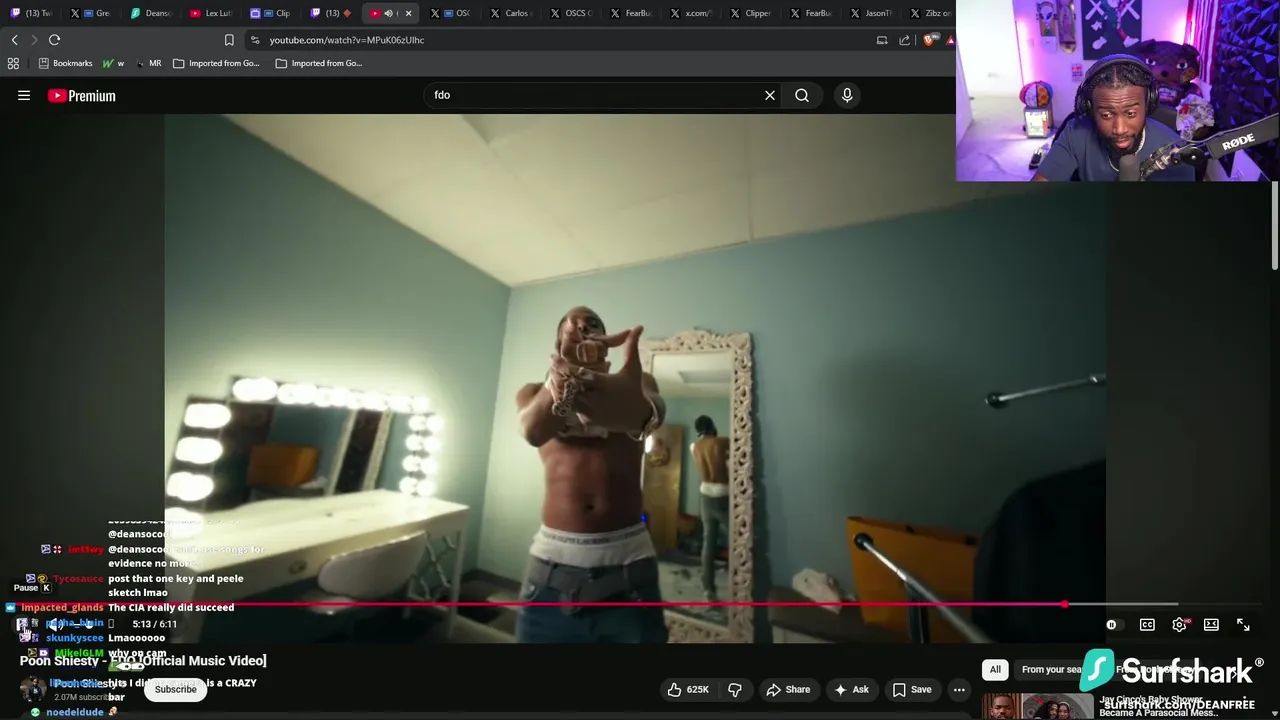
Task: Open the Jay Cinco's Baby Shower video thumbnail
Action: point(1037,706)
